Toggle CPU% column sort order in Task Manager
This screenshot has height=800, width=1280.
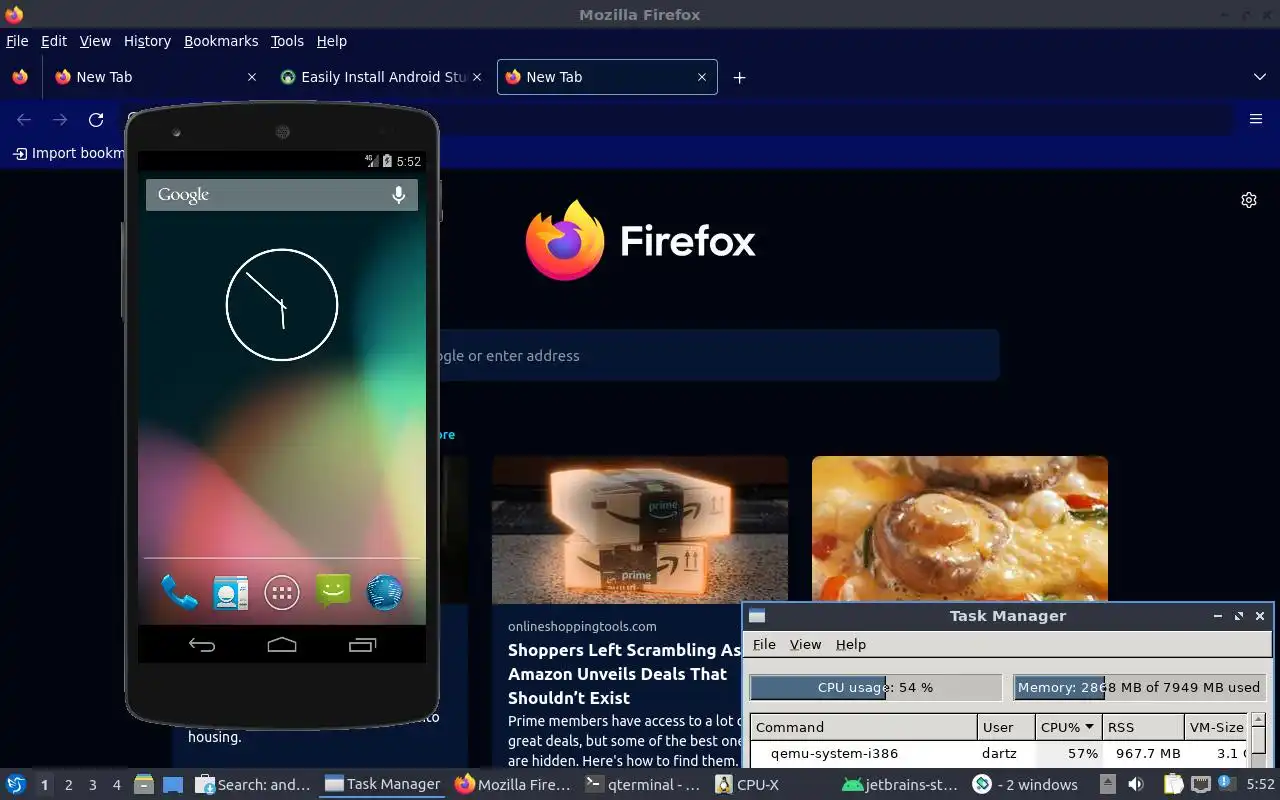[x=1069, y=727]
